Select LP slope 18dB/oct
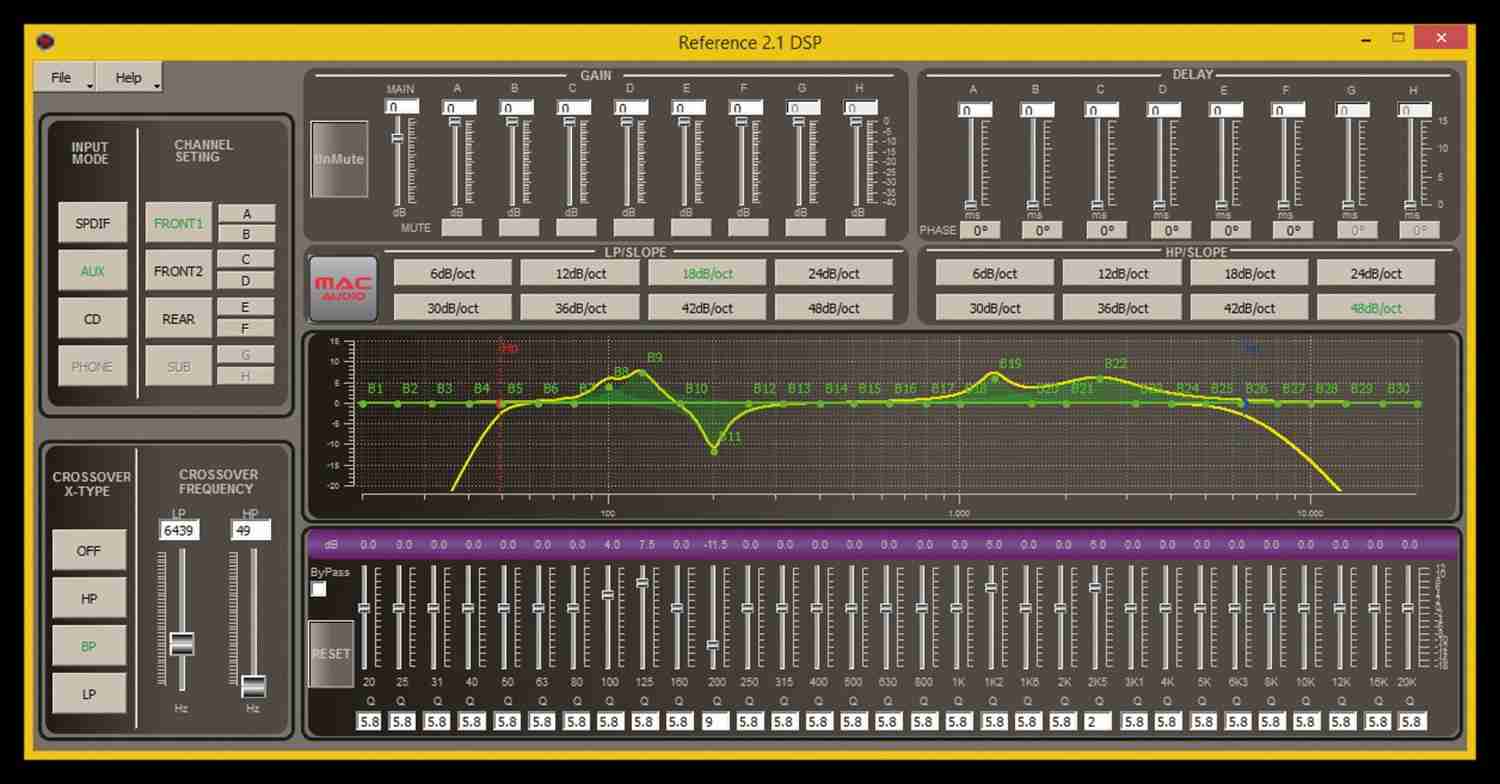The width and height of the screenshot is (1500, 784). (707, 273)
